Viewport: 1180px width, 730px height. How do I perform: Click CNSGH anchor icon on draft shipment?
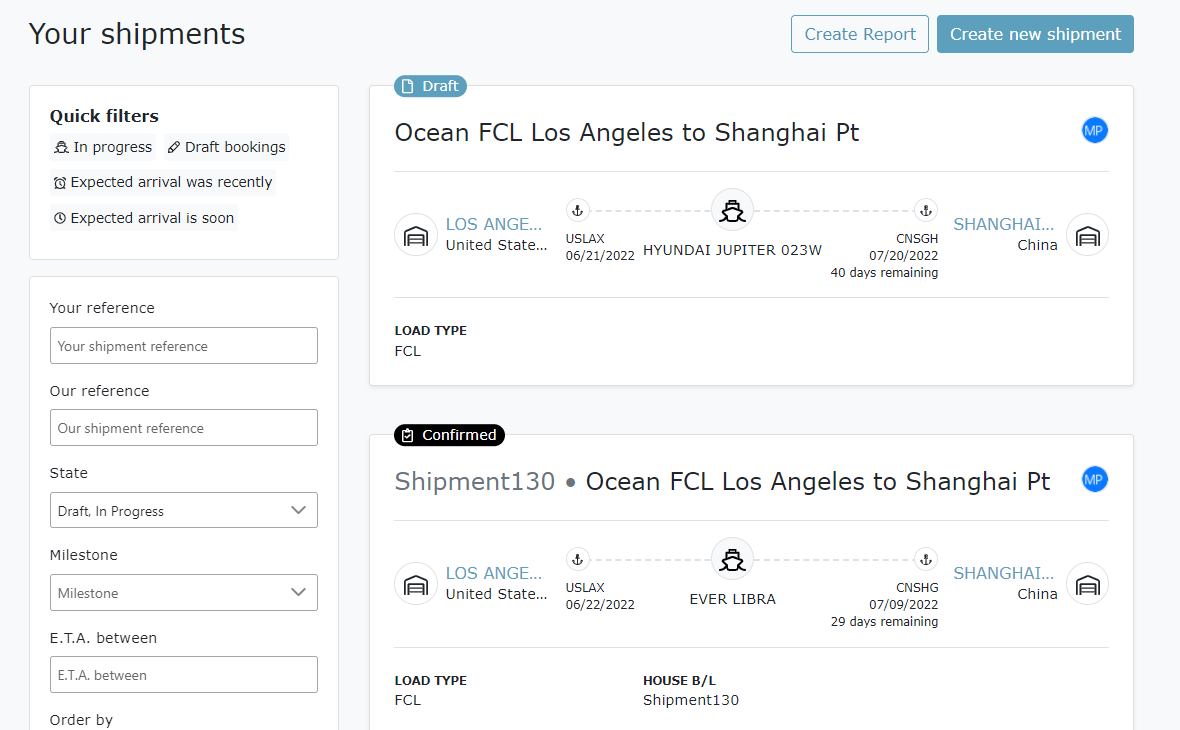926,211
